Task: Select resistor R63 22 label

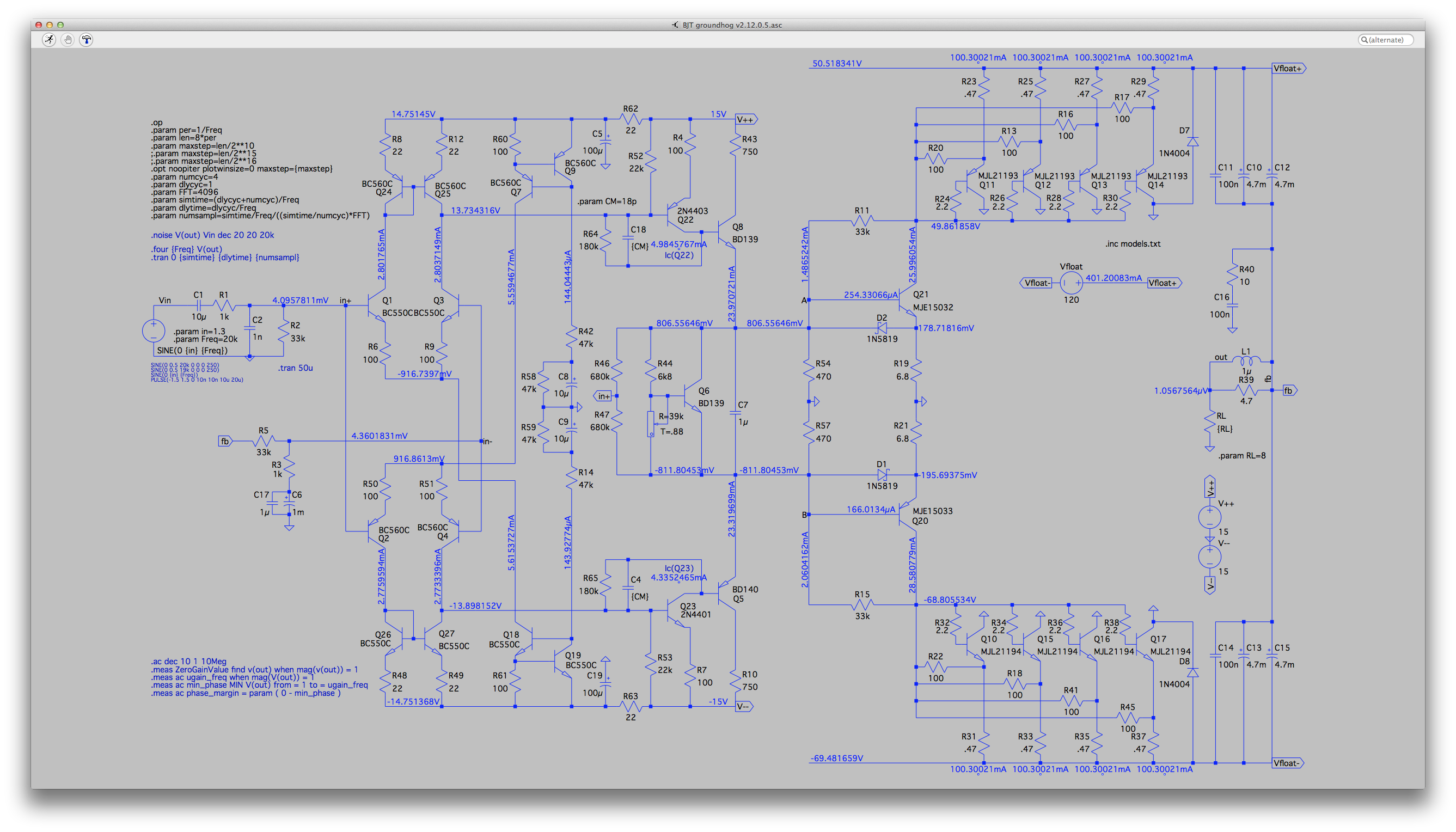Action: pyautogui.click(x=631, y=707)
